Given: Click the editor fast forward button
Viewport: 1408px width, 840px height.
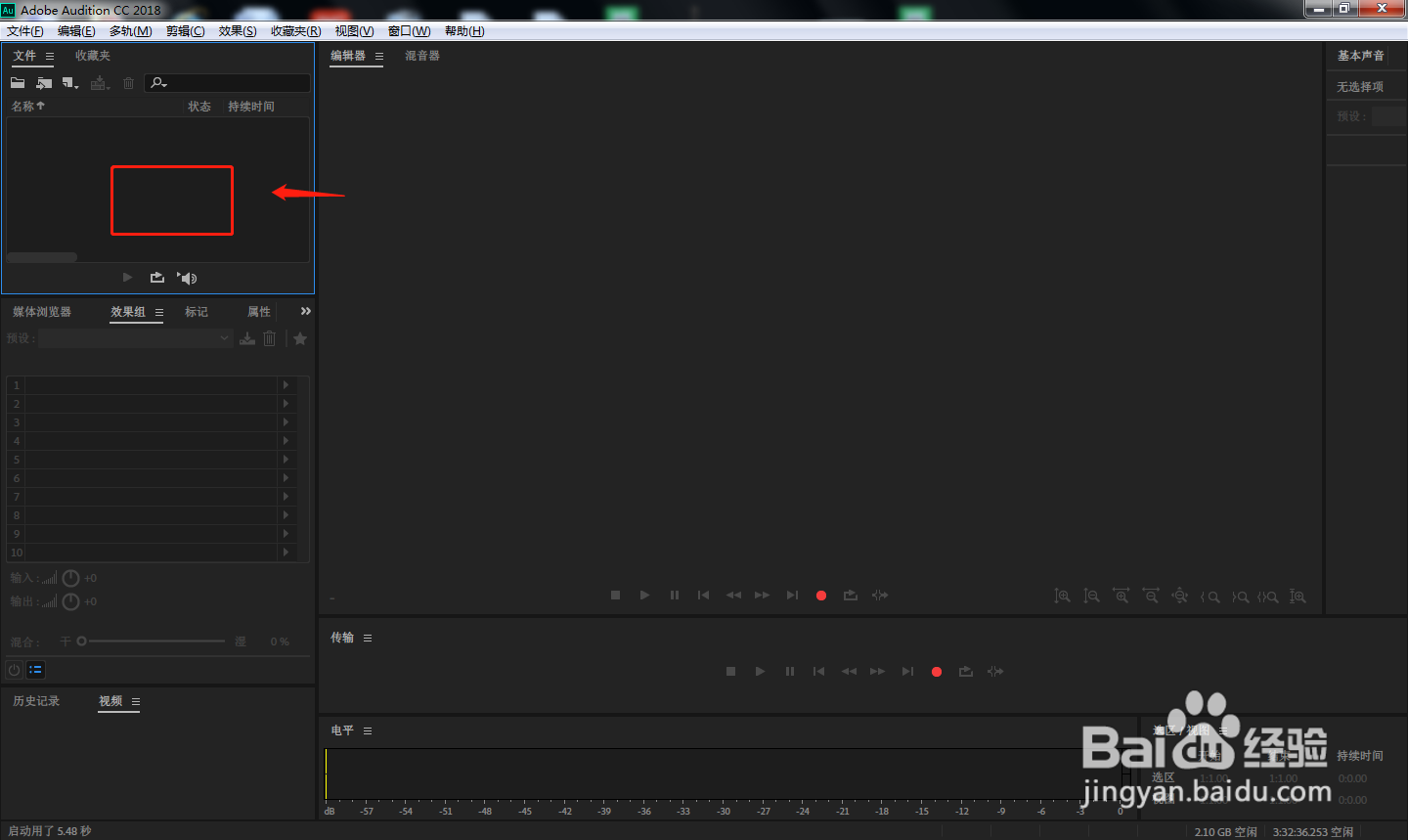Looking at the screenshot, I should 763,595.
